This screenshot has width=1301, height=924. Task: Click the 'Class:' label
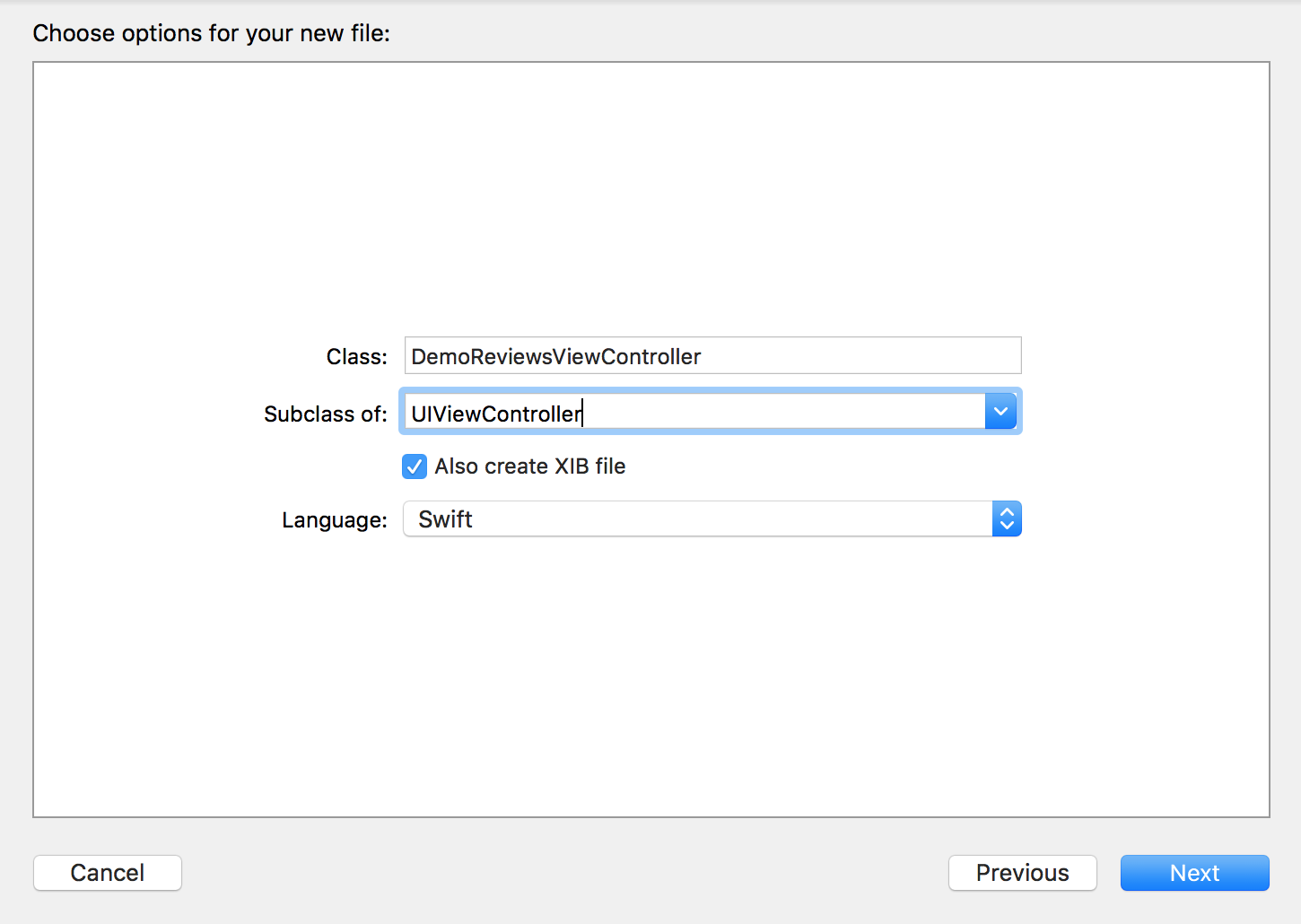tap(357, 357)
